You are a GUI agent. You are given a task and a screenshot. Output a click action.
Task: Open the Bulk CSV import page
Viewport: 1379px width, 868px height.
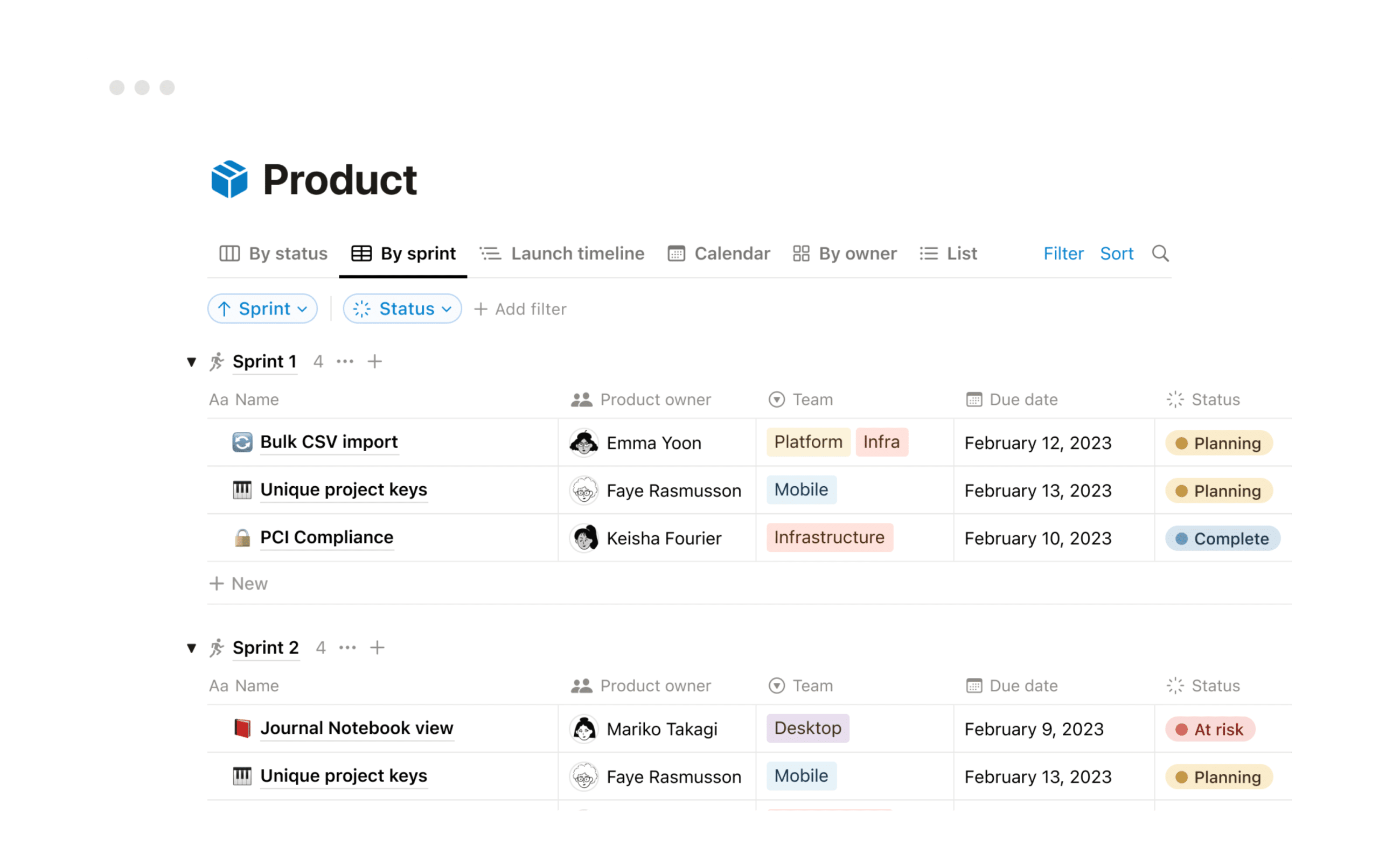(329, 442)
